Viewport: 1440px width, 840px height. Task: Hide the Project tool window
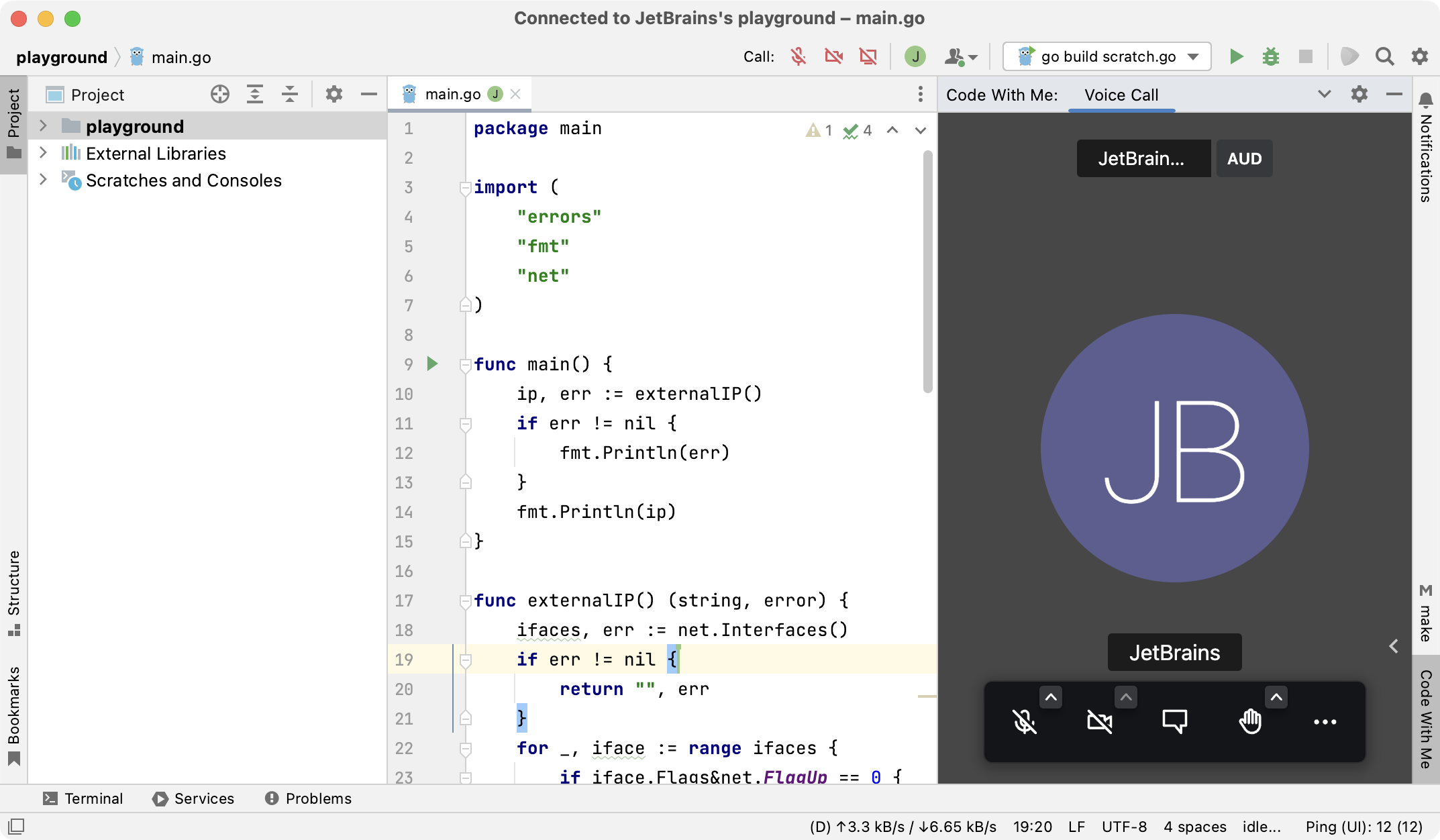click(x=369, y=94)
